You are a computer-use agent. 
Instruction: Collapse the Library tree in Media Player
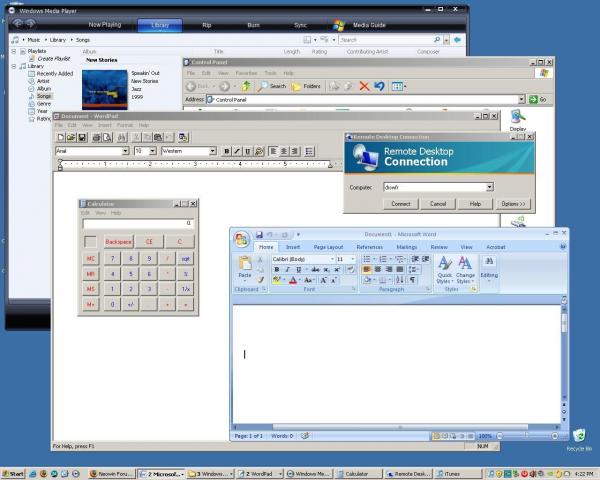point(14,66)
